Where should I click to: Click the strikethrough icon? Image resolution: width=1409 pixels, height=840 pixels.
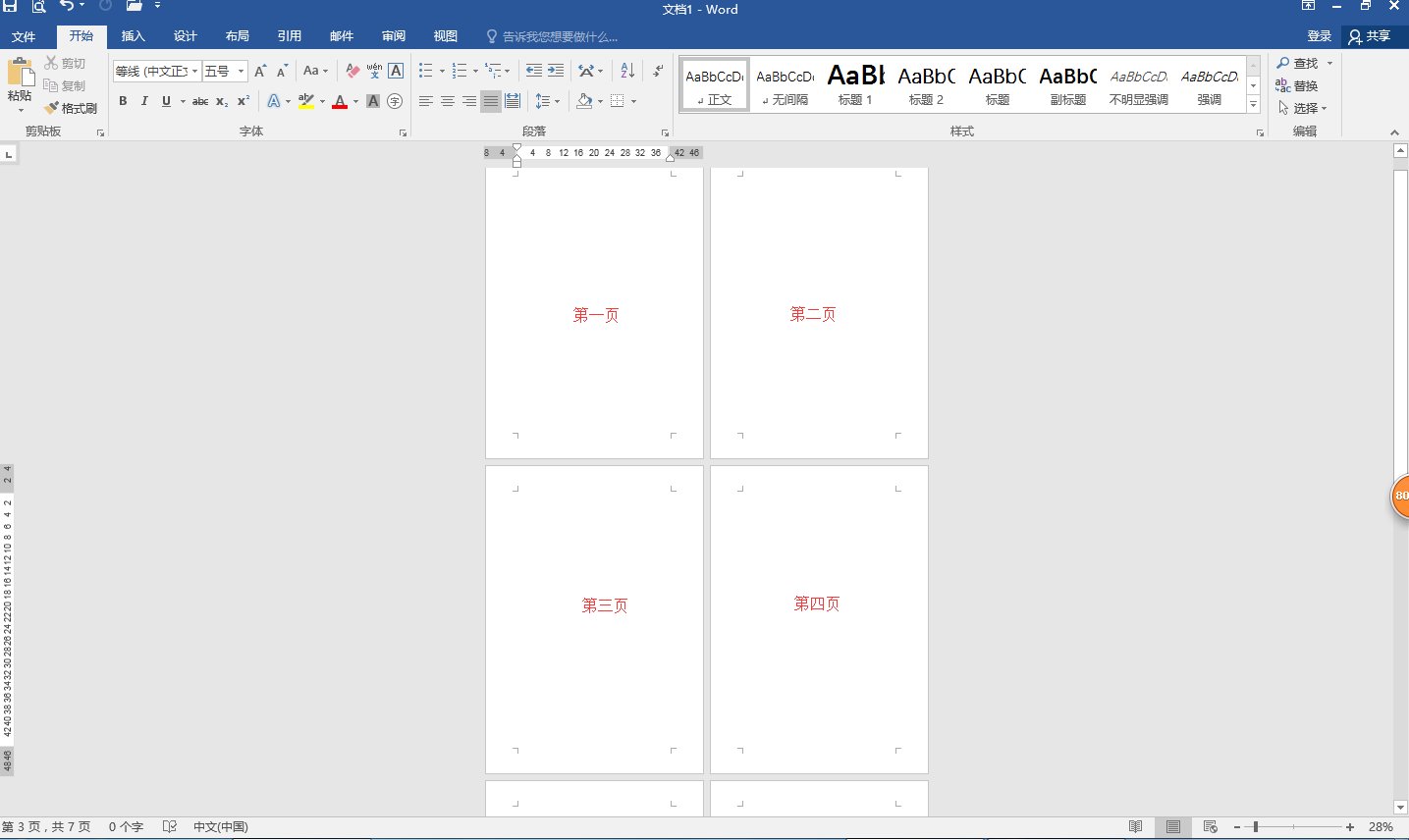200,101
